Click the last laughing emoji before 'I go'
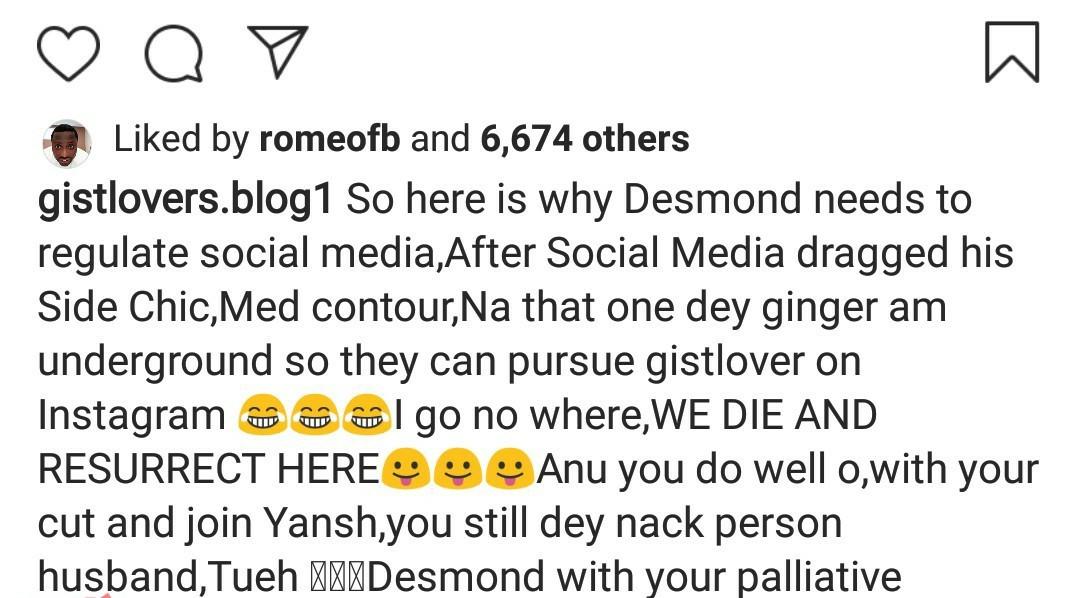 point(367,415)
